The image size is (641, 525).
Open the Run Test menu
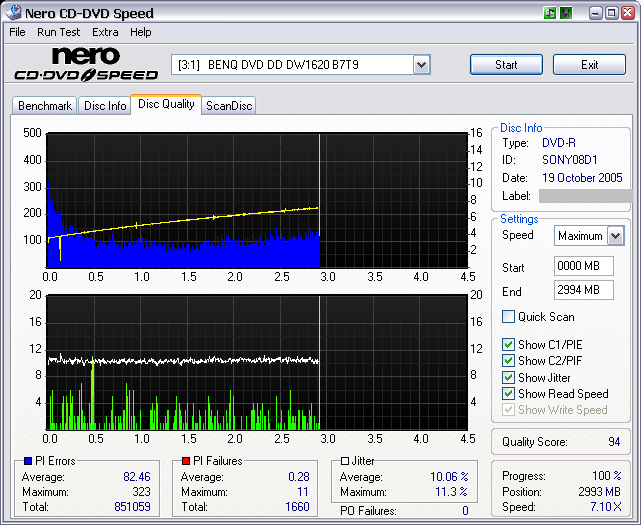[61, 32]
